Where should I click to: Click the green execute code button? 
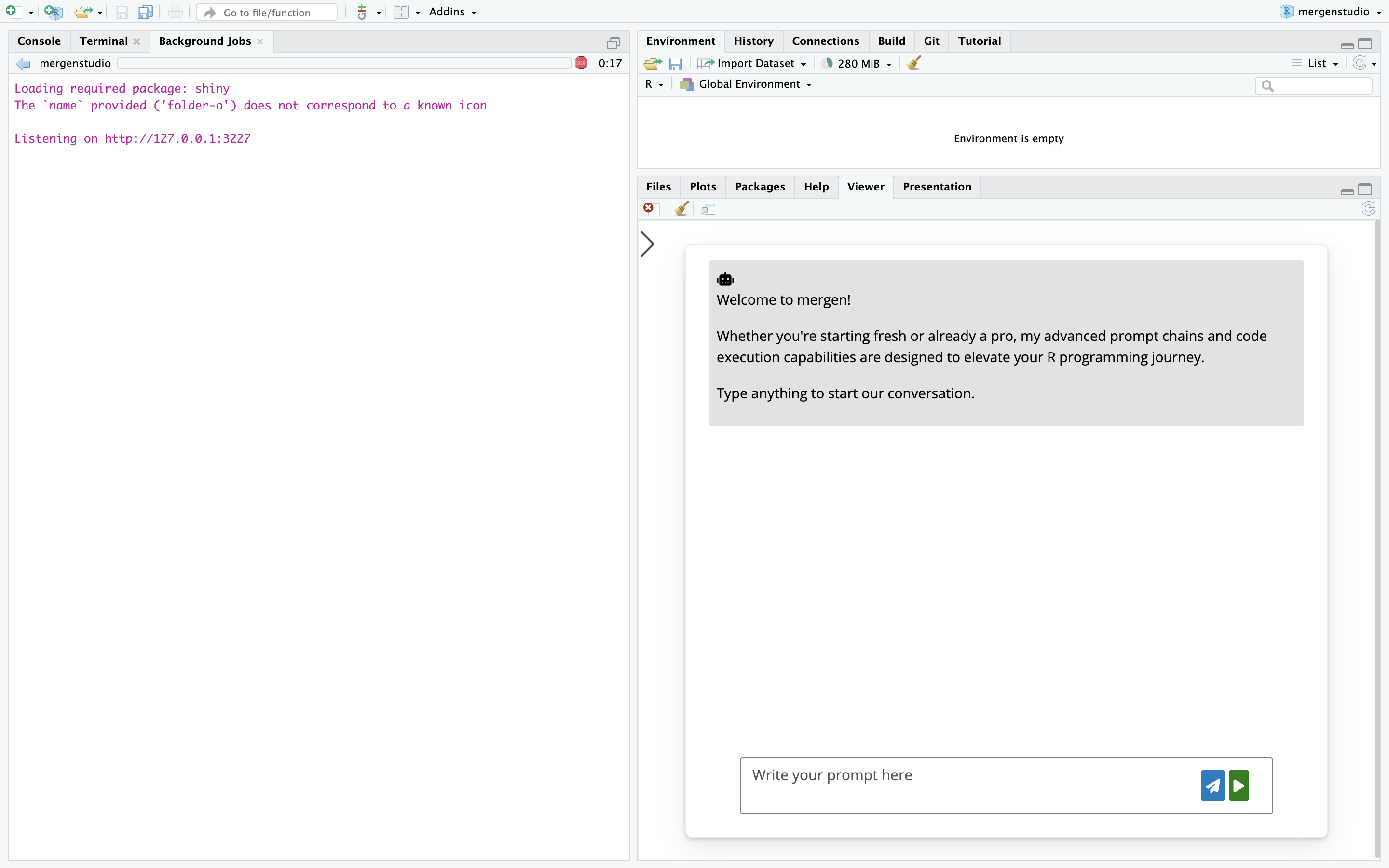click(x=1239, y=786)
